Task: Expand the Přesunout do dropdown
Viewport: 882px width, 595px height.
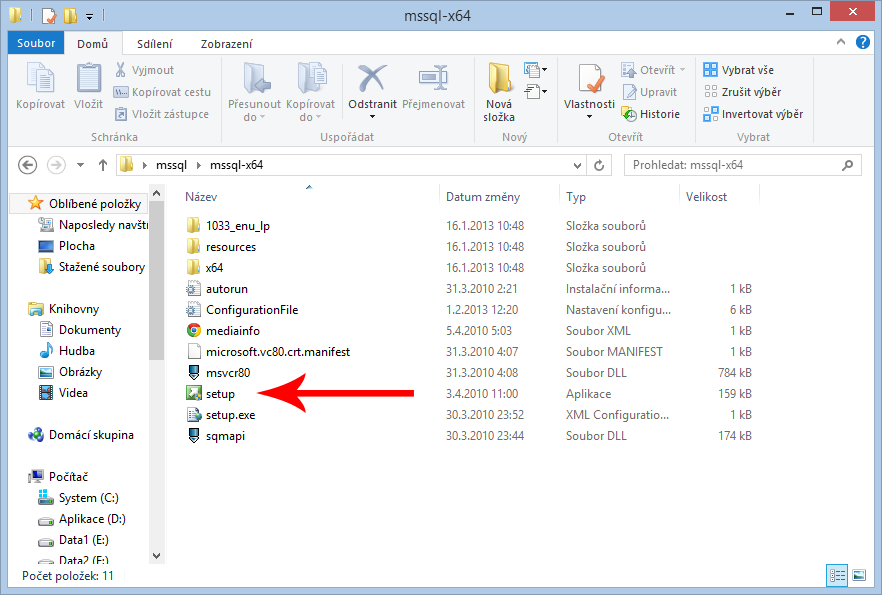Action: [x=254, y=117]
